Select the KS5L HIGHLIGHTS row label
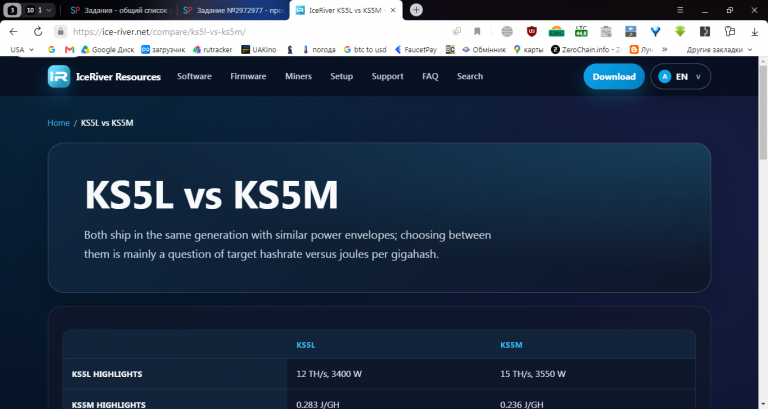Screen dimensions: 768x409 pyautogui.click(x=107, y=374)
